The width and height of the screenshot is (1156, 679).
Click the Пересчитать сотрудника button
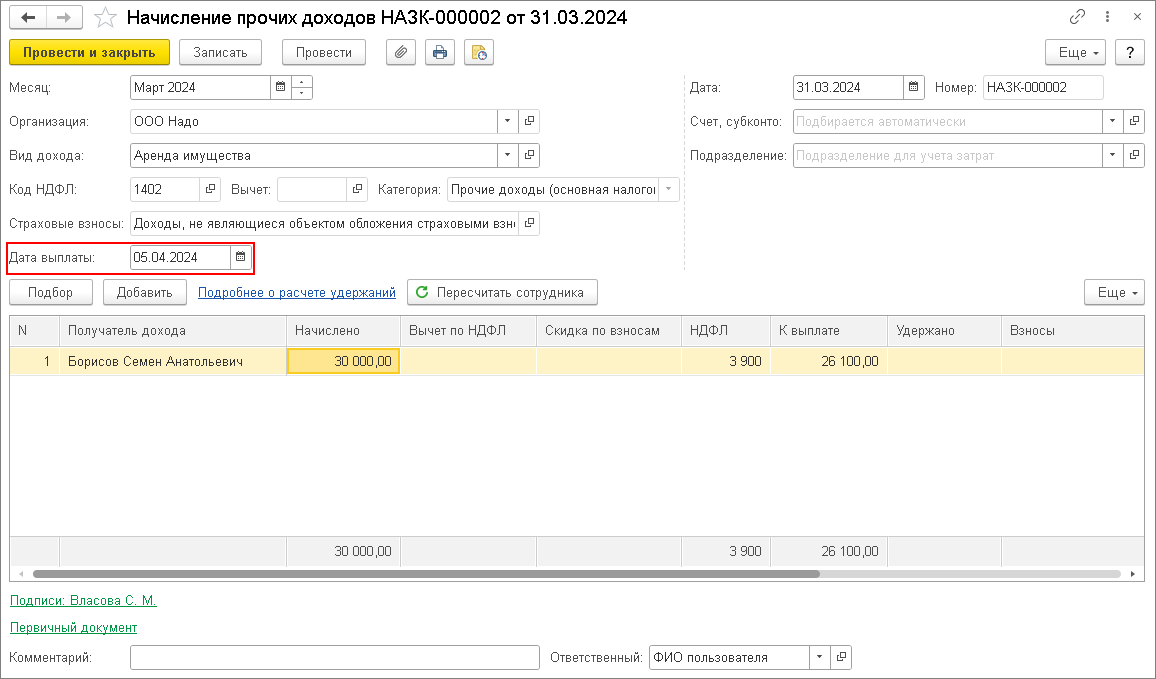click(502, 292)
